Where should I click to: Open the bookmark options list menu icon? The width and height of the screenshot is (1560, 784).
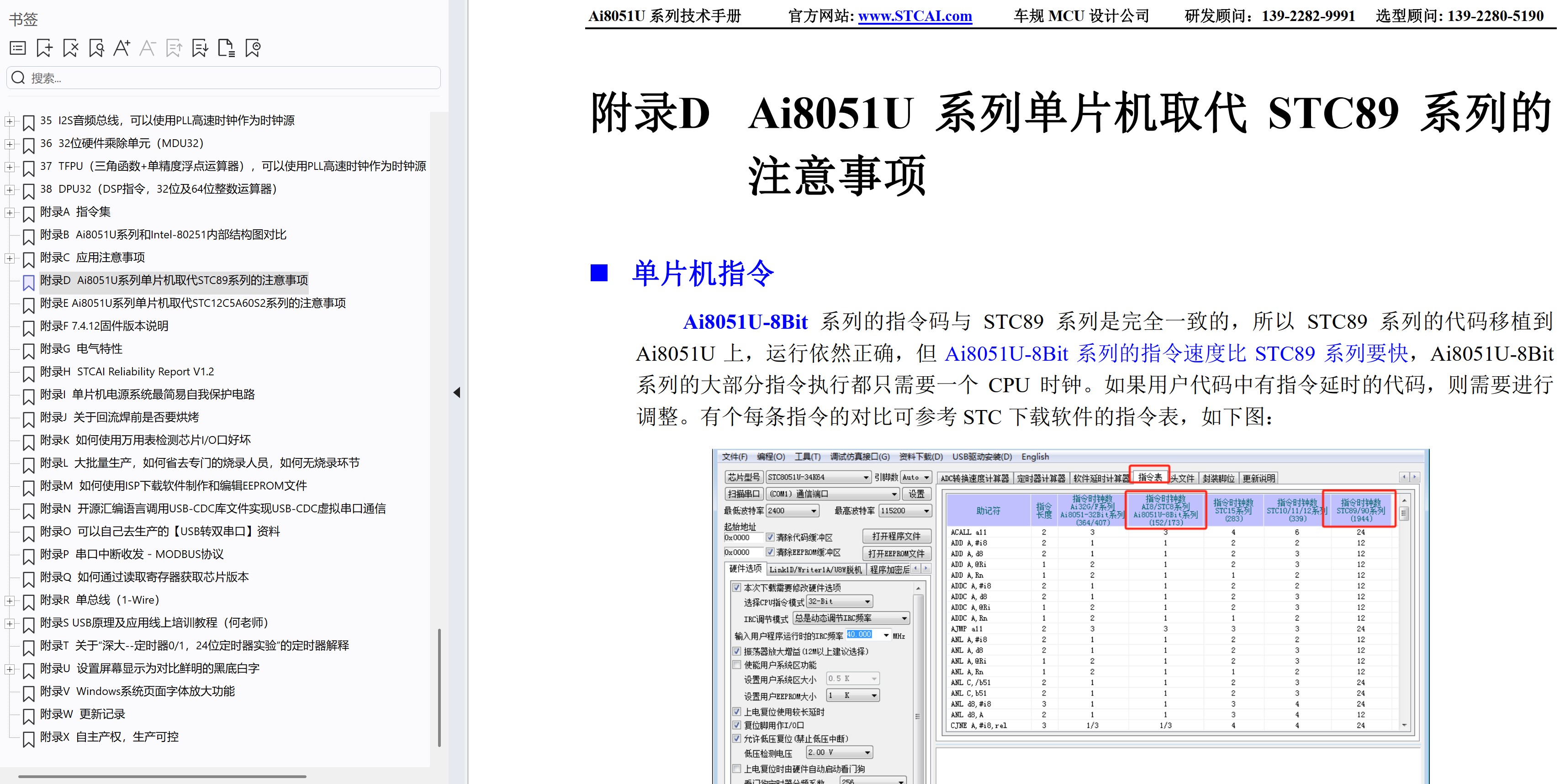18,48
